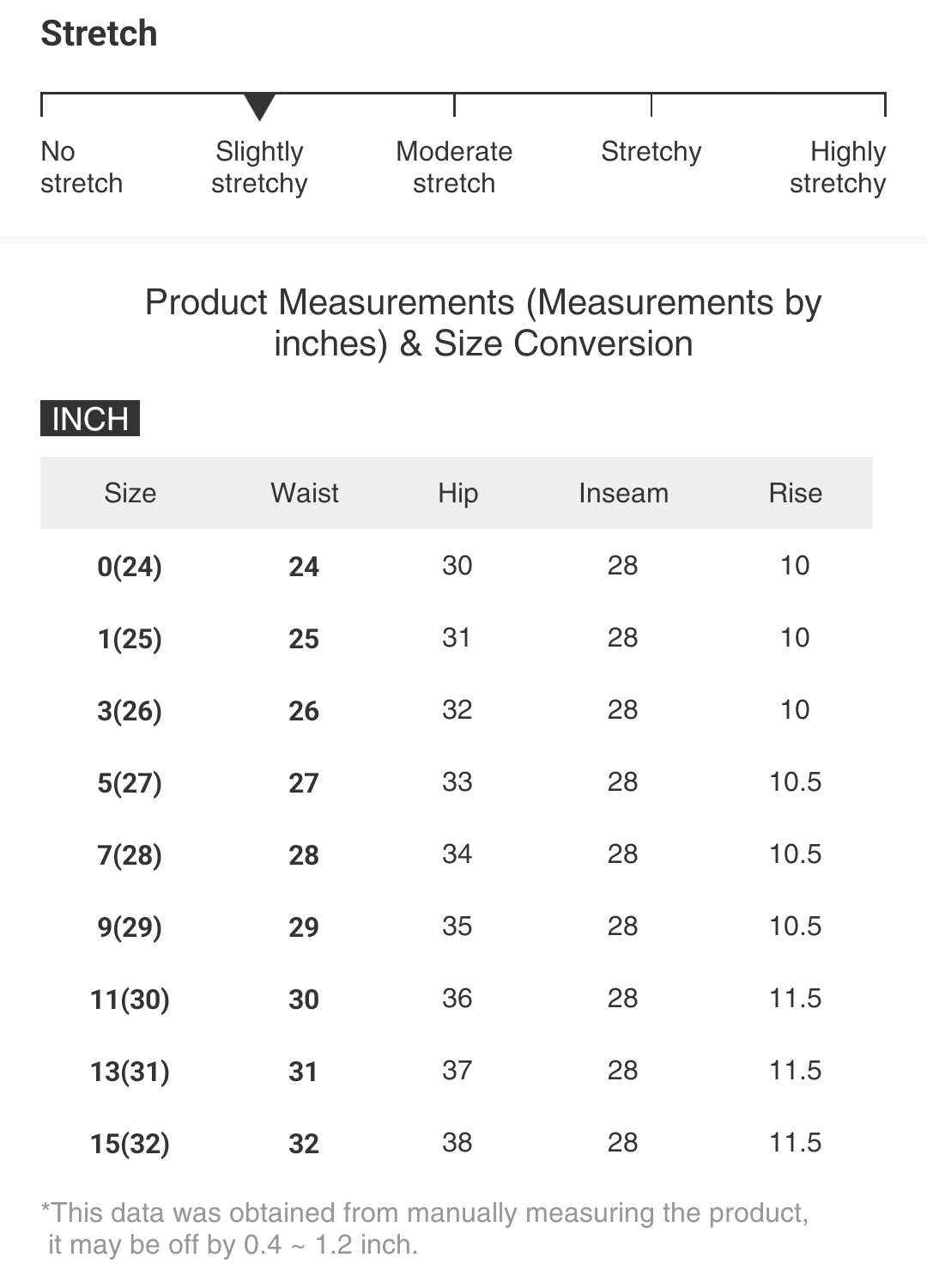Click the Slightly stretchy label
Viewport: 927px width, 1288px height.
[x=259, y=167]
